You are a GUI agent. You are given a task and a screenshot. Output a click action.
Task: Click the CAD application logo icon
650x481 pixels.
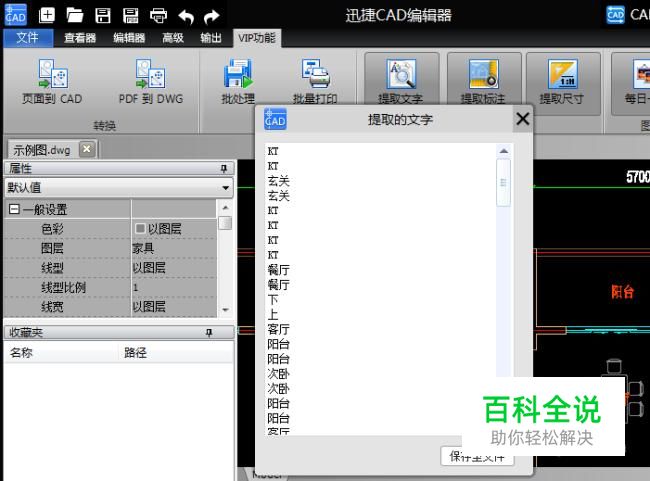click(15, 15)
